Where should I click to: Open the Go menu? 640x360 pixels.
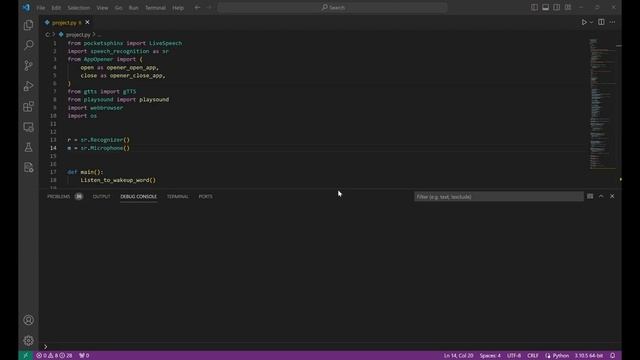coord(118,8)
